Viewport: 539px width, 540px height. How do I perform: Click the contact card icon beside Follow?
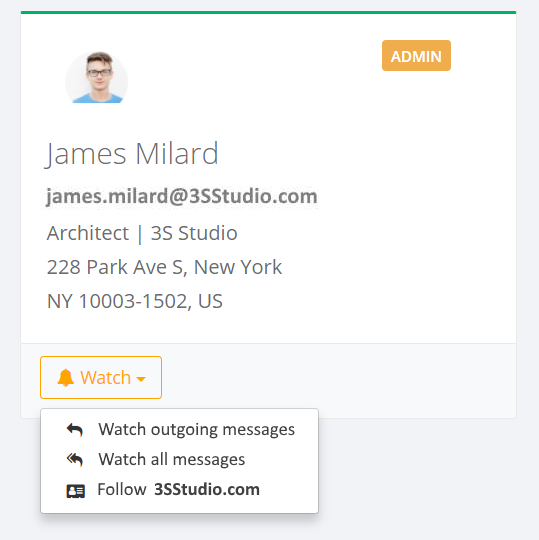pos(75,491)
